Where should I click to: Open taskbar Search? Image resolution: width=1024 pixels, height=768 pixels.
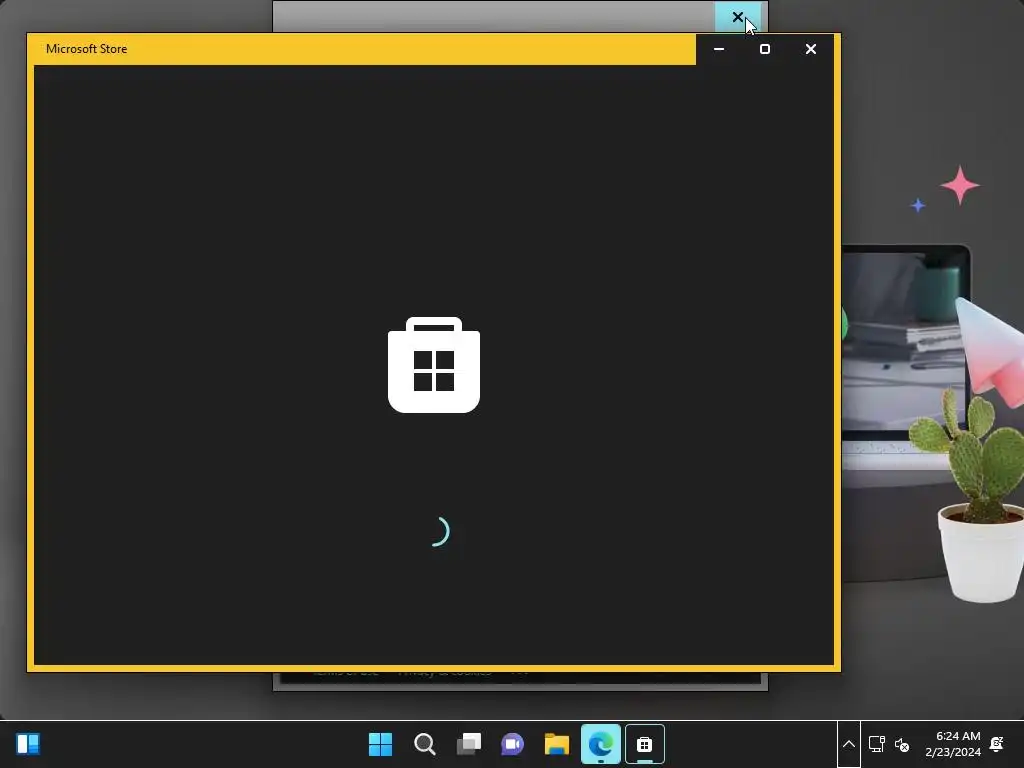coord(424,744)
